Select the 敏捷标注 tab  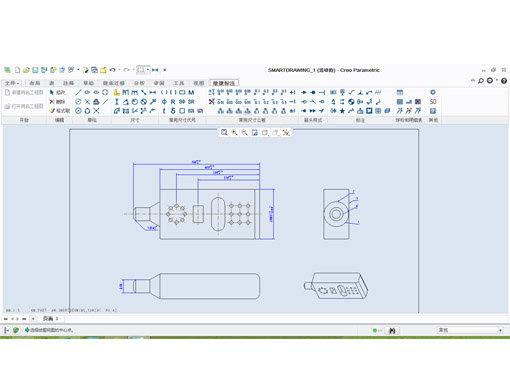click(224, 83)
